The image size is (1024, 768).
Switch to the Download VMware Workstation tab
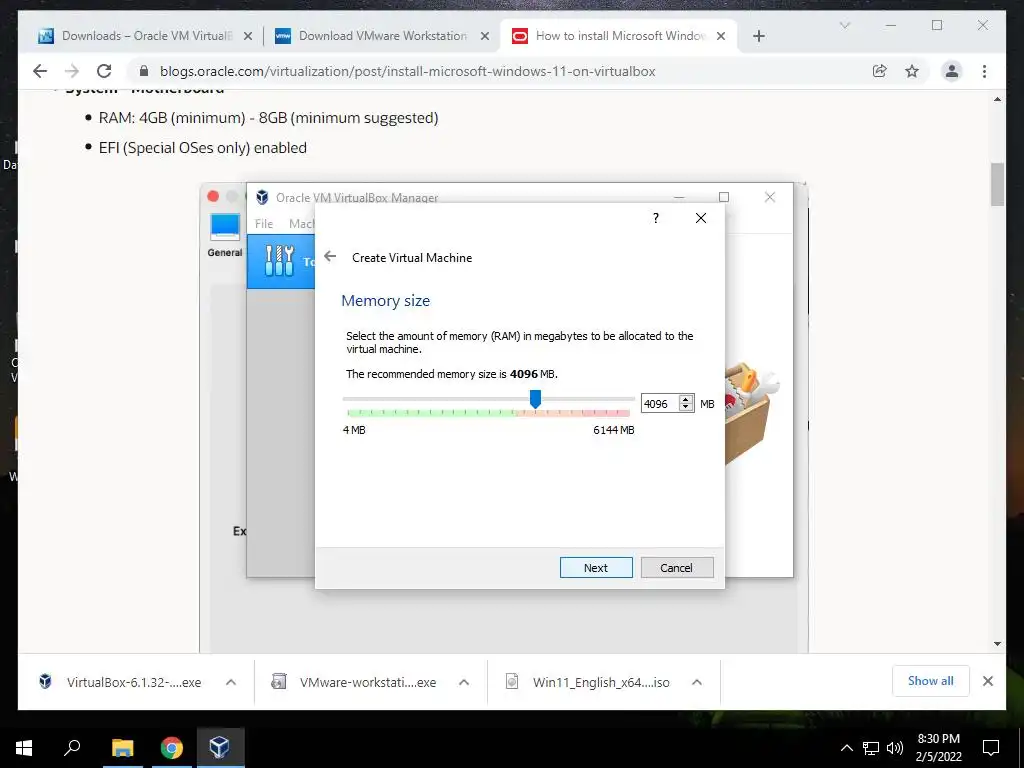382,36
